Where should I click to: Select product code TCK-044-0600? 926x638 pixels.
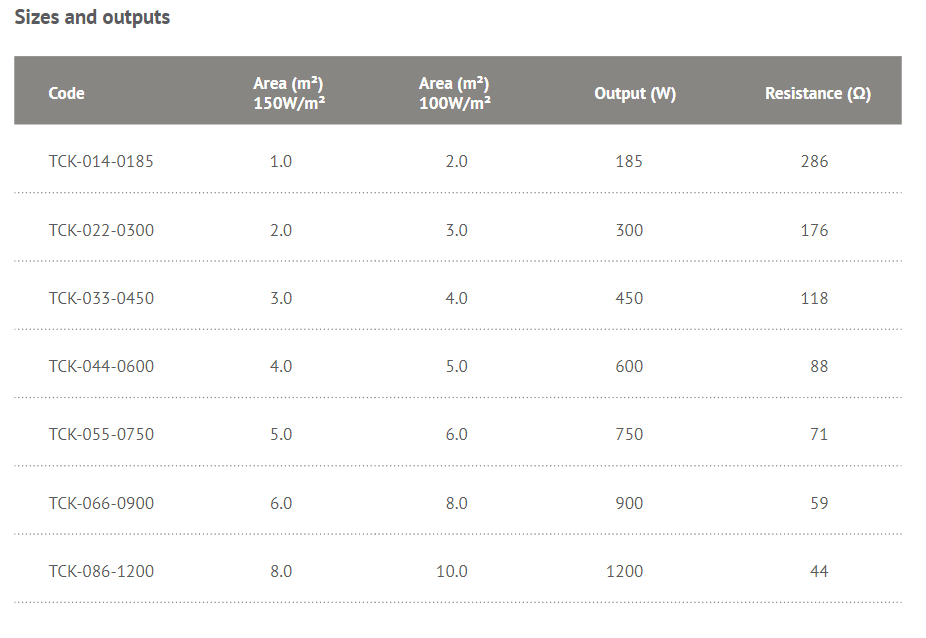coord(101,366)
